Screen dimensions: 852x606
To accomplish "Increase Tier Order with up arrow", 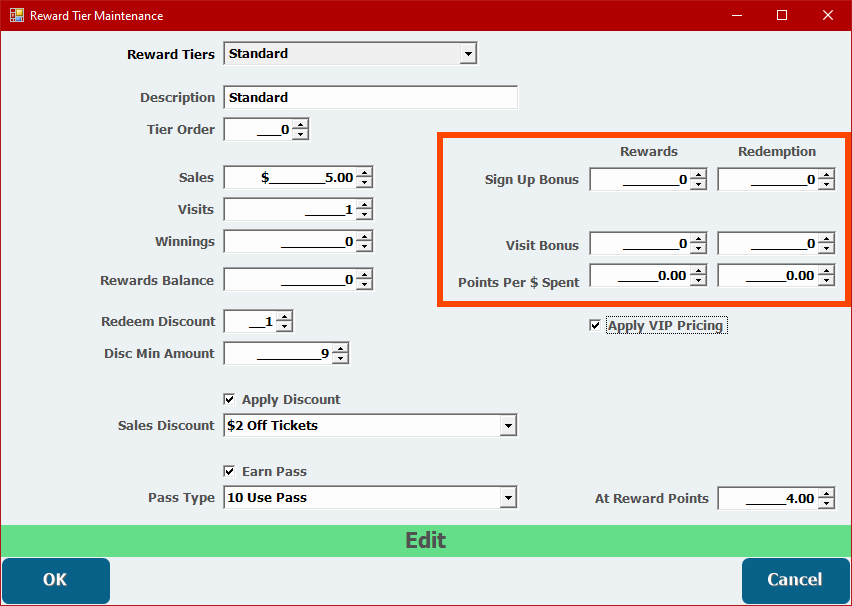I will coord(300,124).
